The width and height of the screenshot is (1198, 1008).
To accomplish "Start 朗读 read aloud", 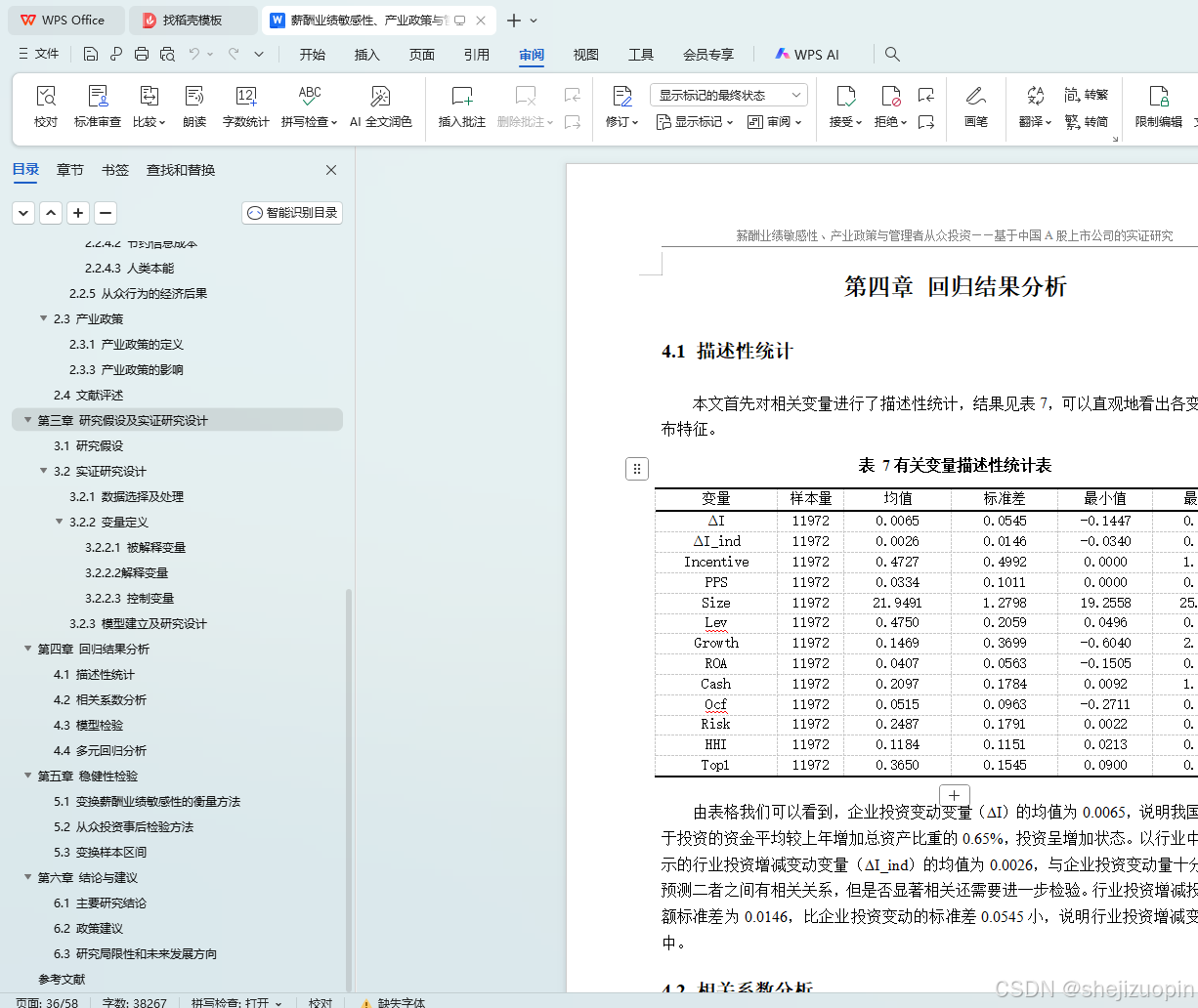I will 194,106.
